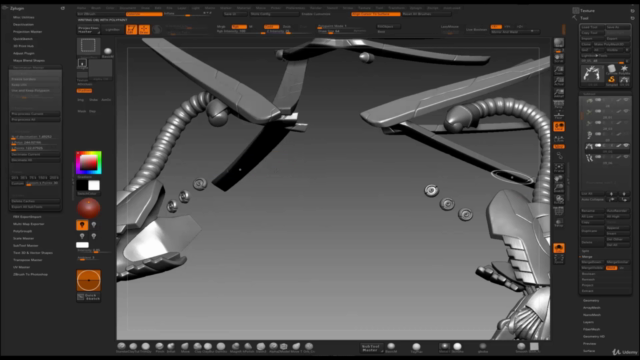Activate Draw mode button next to Edit
The height and width of the screenshot is (360, 640).
click(x=144, y=29)
